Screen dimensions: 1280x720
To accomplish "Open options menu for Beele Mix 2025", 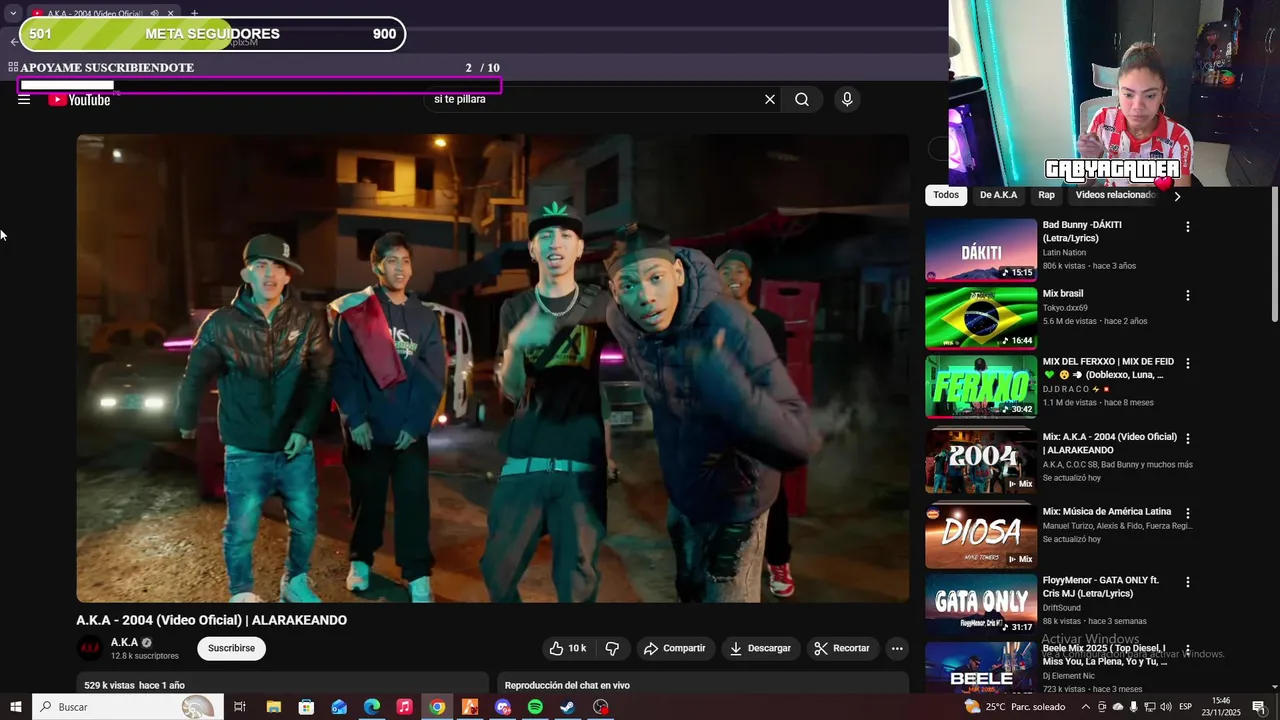I will 1188,651.
